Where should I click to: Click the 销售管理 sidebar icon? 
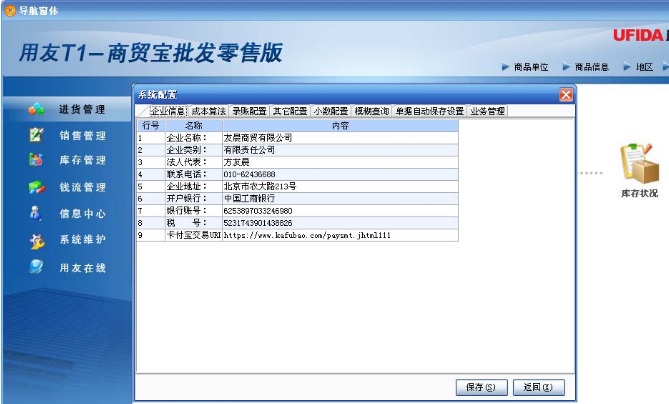[x=36, y=135]
